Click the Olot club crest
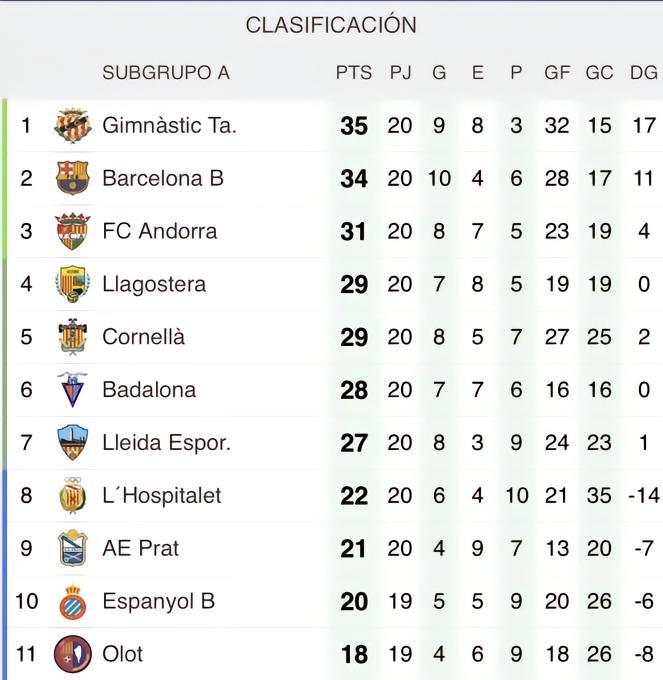663x680 pixels. [72, 654]
